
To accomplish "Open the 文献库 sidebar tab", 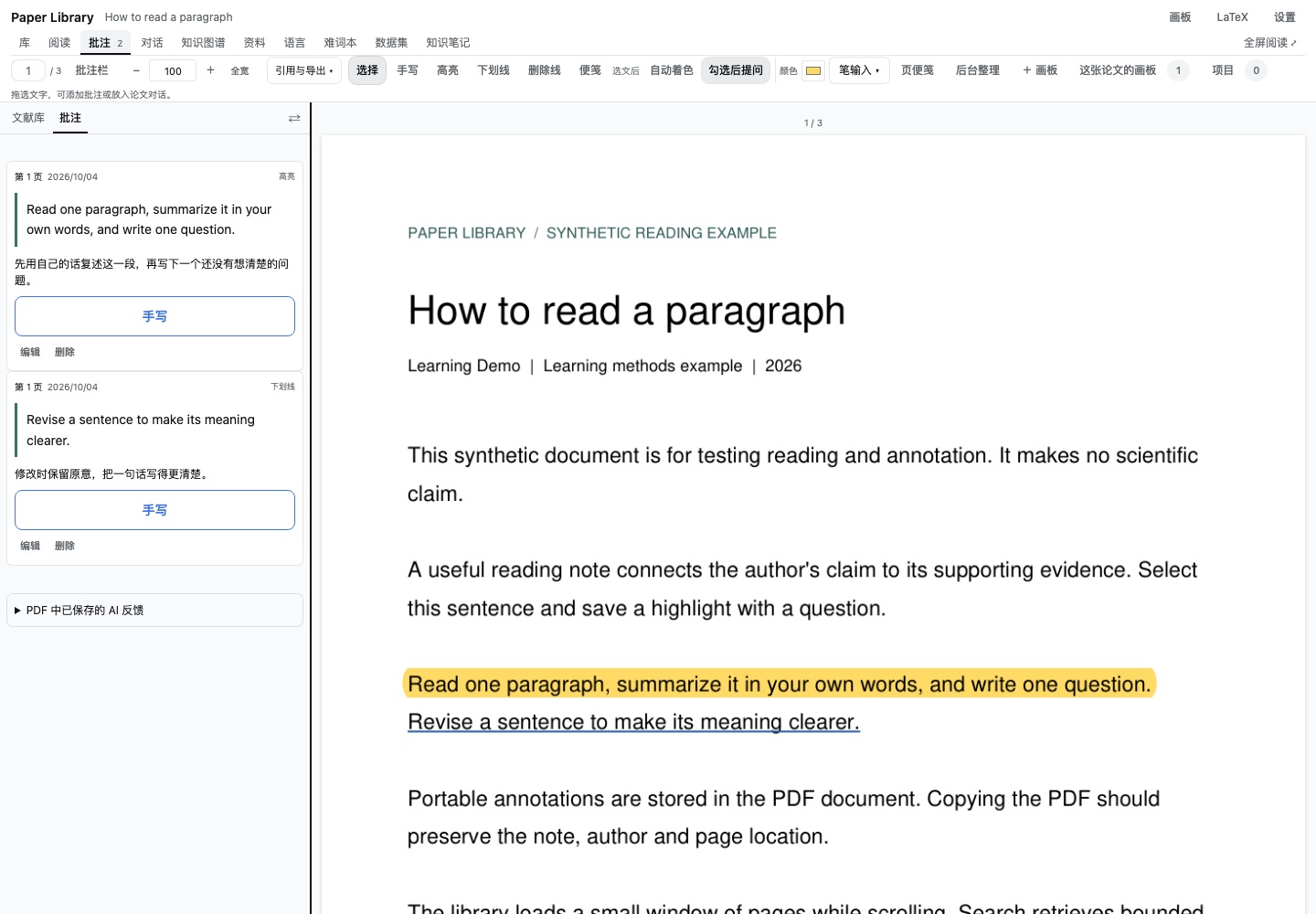I will click(28, 118).
